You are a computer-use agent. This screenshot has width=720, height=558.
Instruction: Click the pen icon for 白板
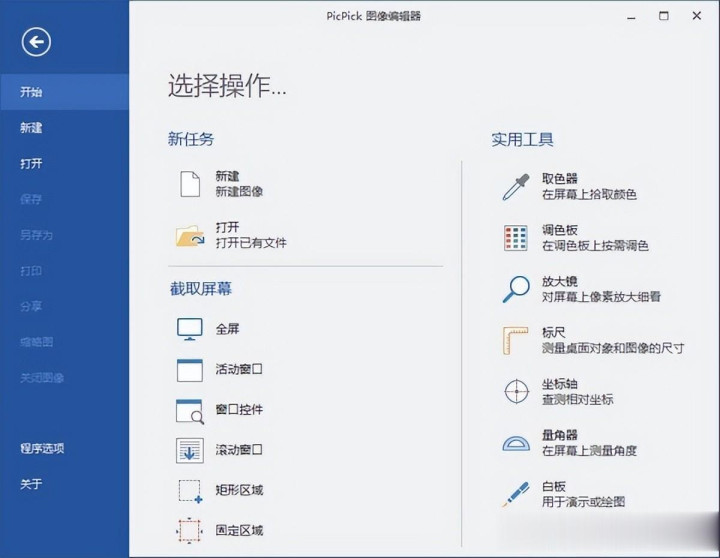(x=515, y=494)
